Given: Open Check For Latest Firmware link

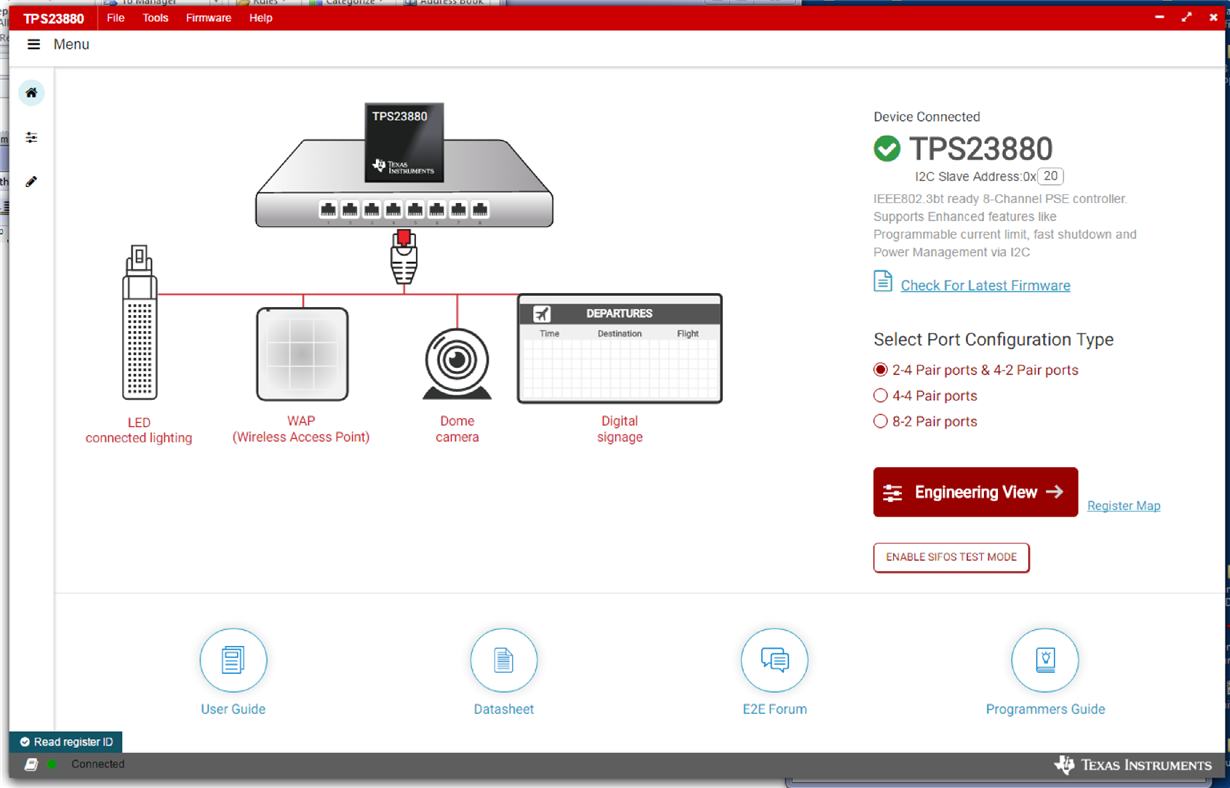Looking at the screenshot, I should pyautogui.click(x=985, y=286).
